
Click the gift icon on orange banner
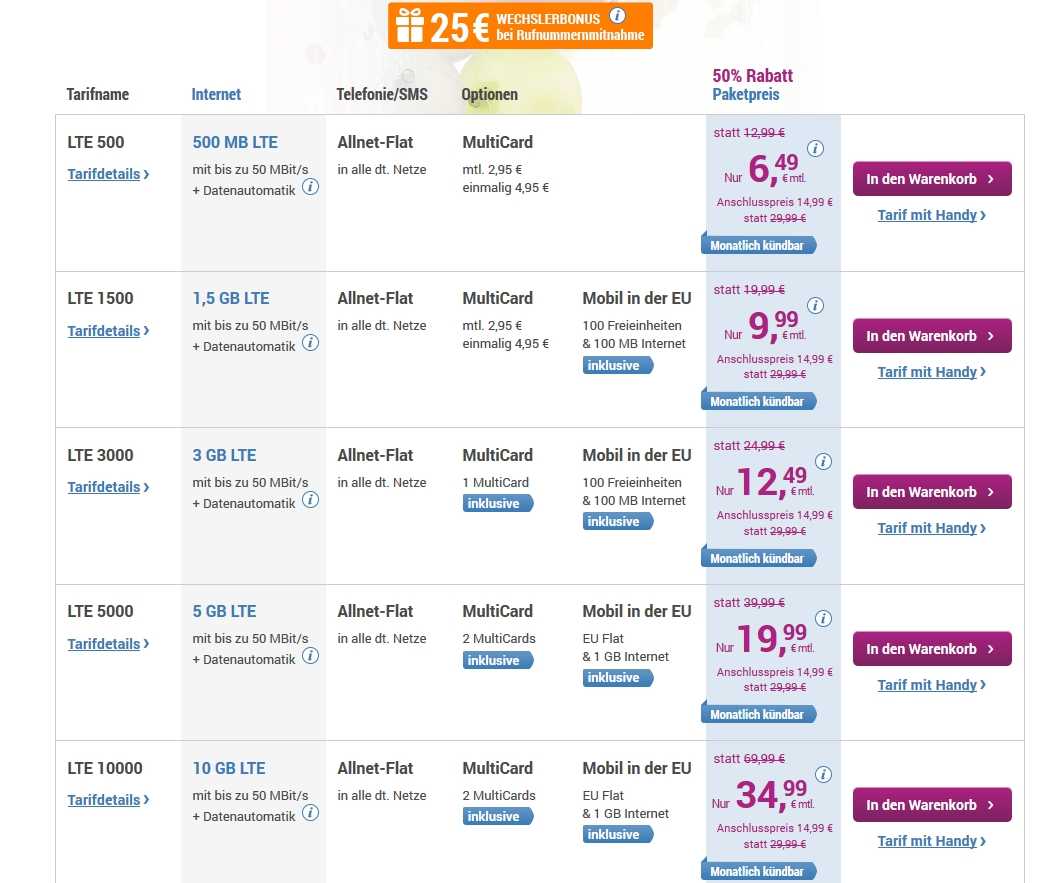(x=409, y=25)
